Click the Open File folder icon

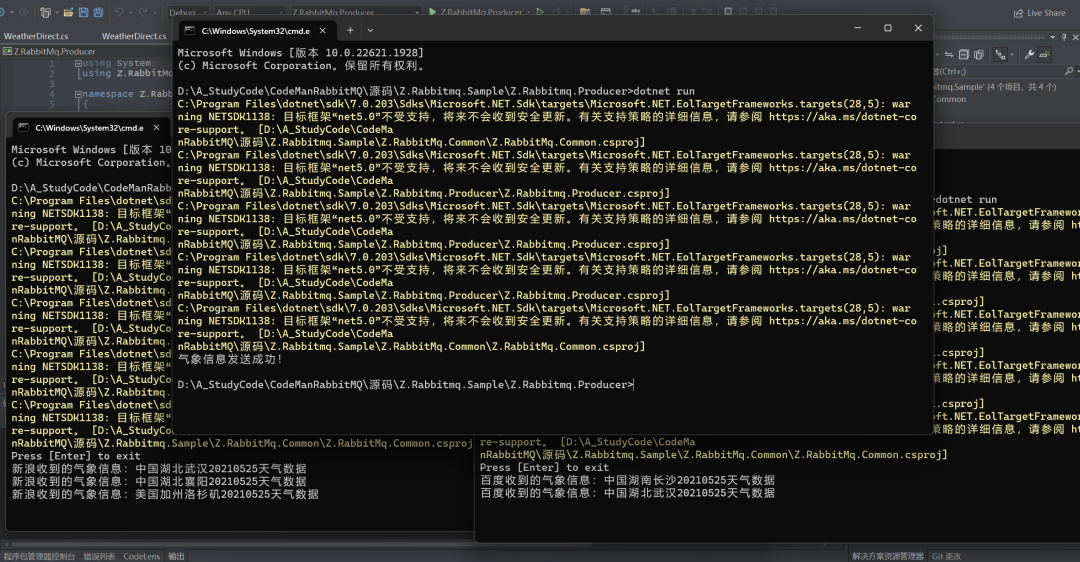pos(68,12)
